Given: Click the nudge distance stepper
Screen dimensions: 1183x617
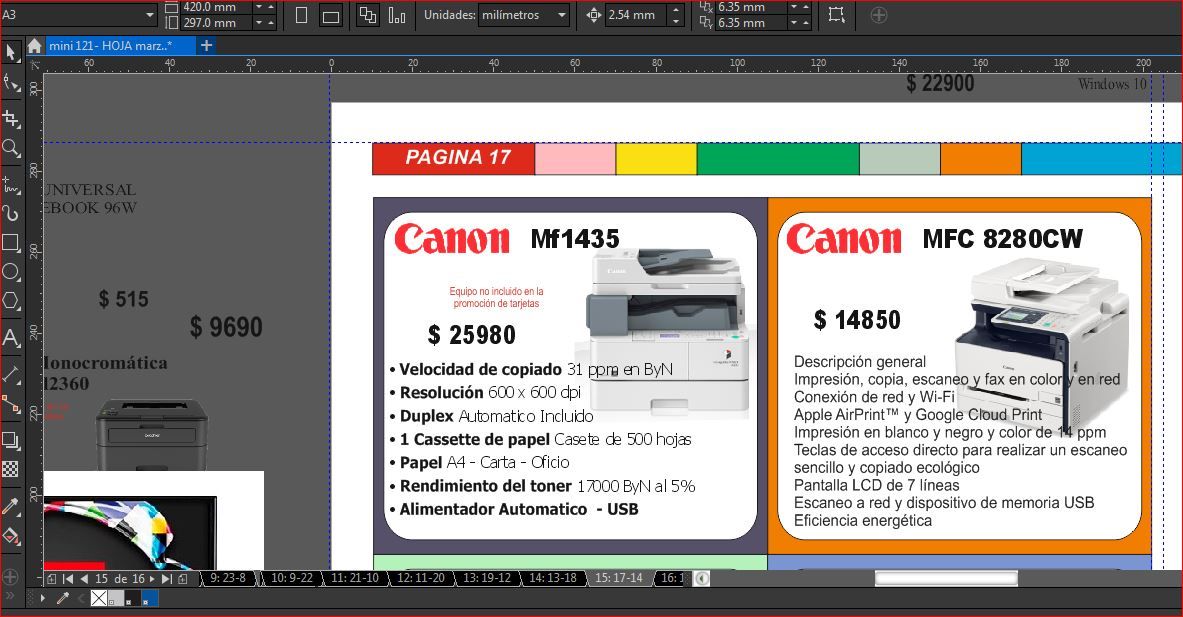Looking at the screenshot, I should (x=676, y=14).
